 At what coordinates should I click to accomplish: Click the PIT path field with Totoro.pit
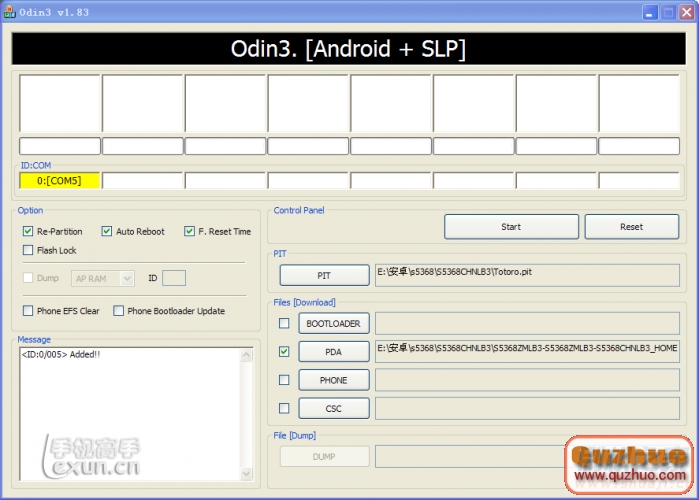[527, 275]
